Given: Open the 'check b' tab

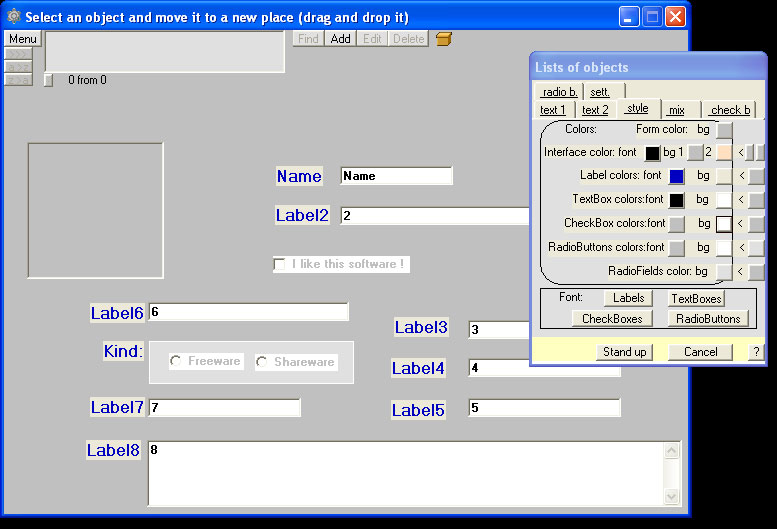Looking at the screenshot, I should click(x=730, y=110).
